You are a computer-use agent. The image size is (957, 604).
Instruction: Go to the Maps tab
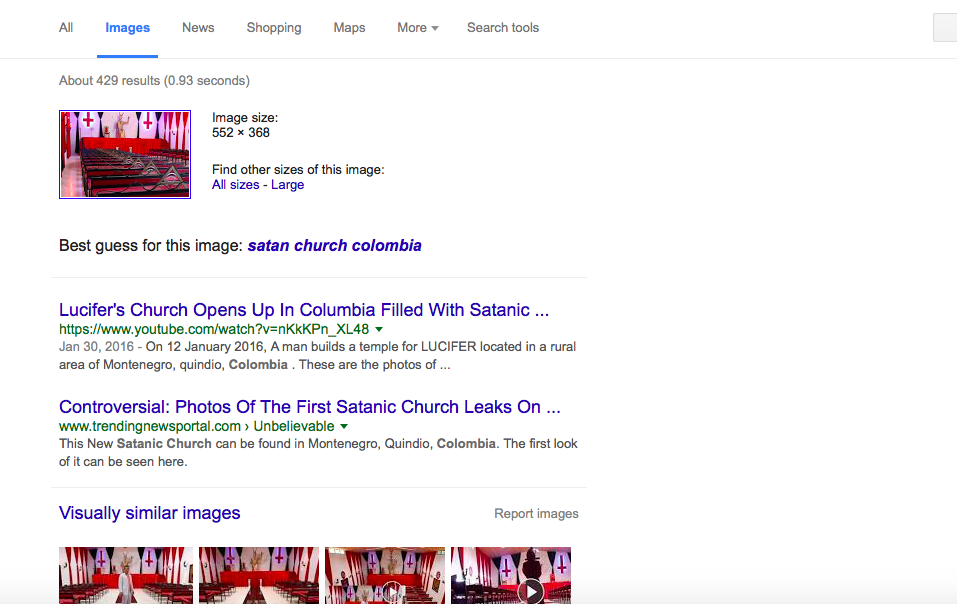[x=349, y=28]
